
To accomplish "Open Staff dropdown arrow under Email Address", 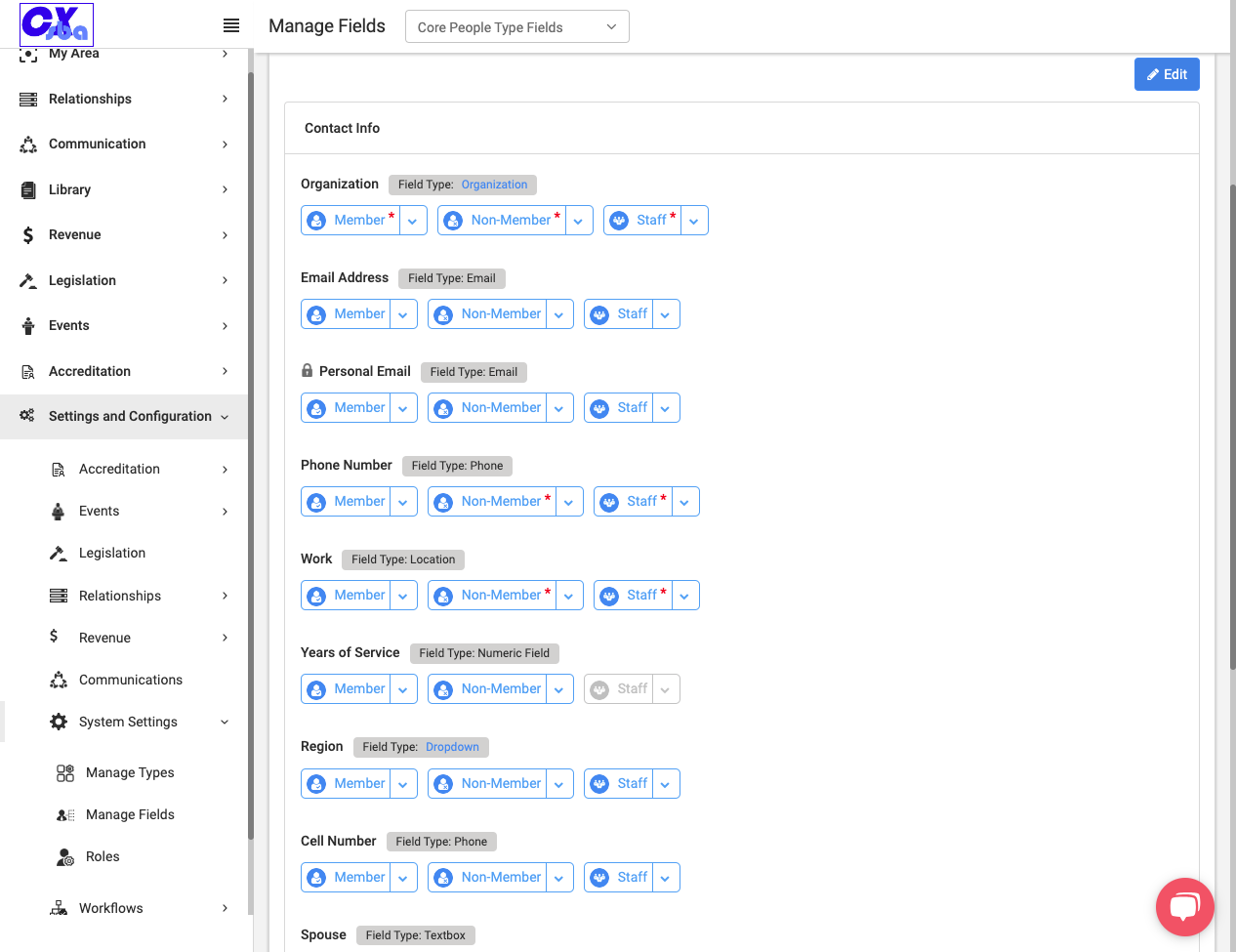I will pos(666,315).
